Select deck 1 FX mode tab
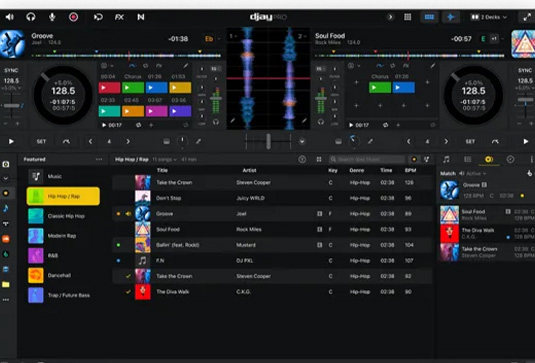 159,66
